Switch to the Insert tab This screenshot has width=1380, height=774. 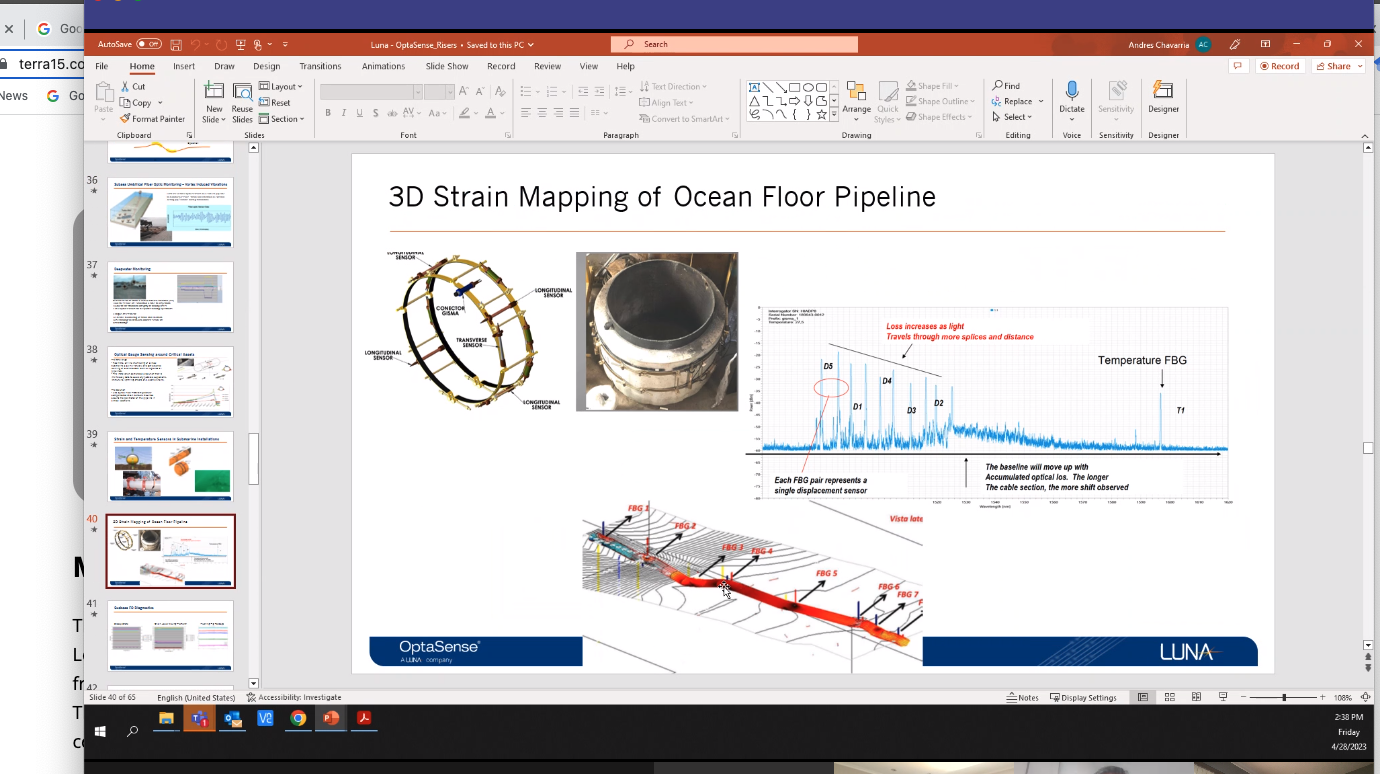[x=184, y=66]
